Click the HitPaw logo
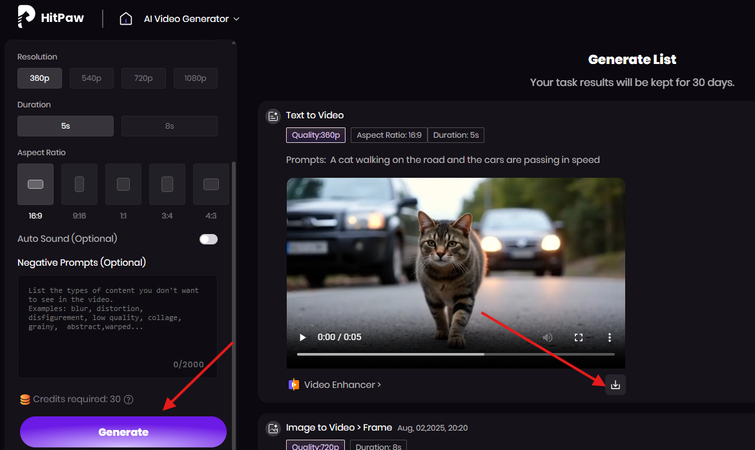Screen dimensions: 755x450 [50, 17]
